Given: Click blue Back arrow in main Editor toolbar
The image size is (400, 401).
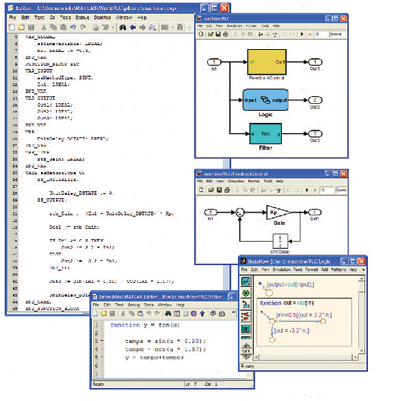Looking at the screenshot, I should click(133, 27).
